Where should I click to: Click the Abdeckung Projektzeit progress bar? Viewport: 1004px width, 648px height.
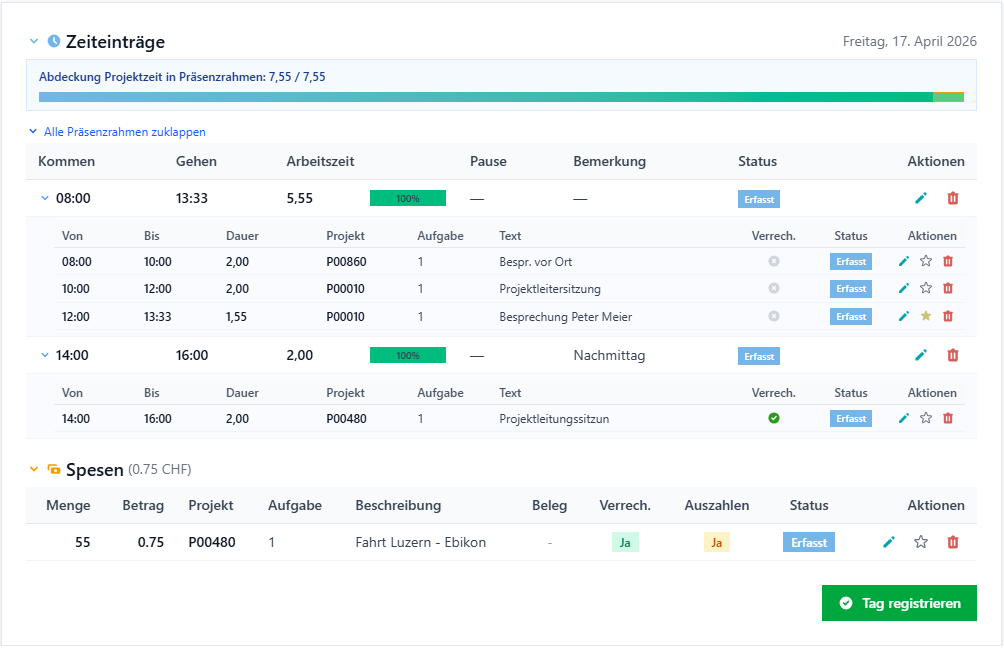501,97
